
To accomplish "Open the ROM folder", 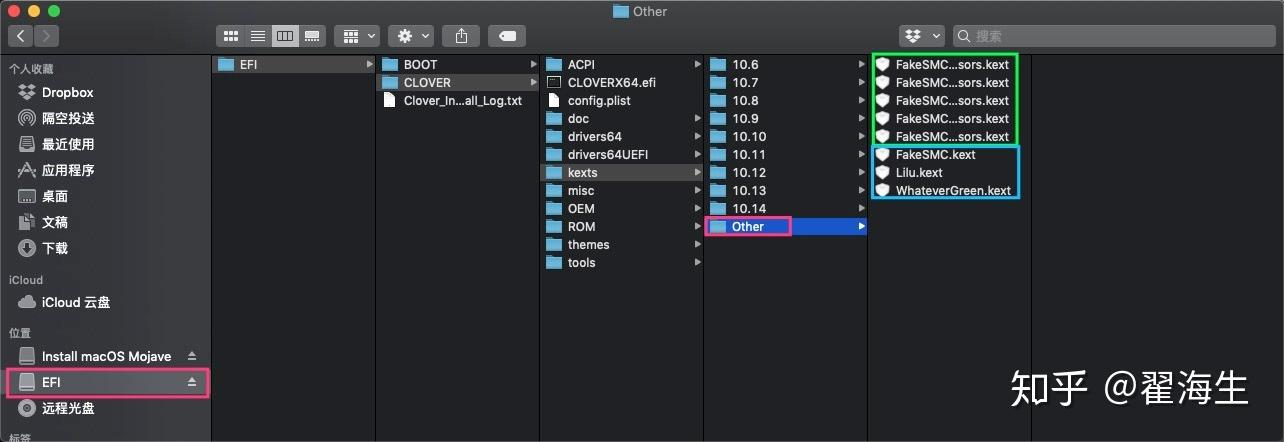I will 621,227.
